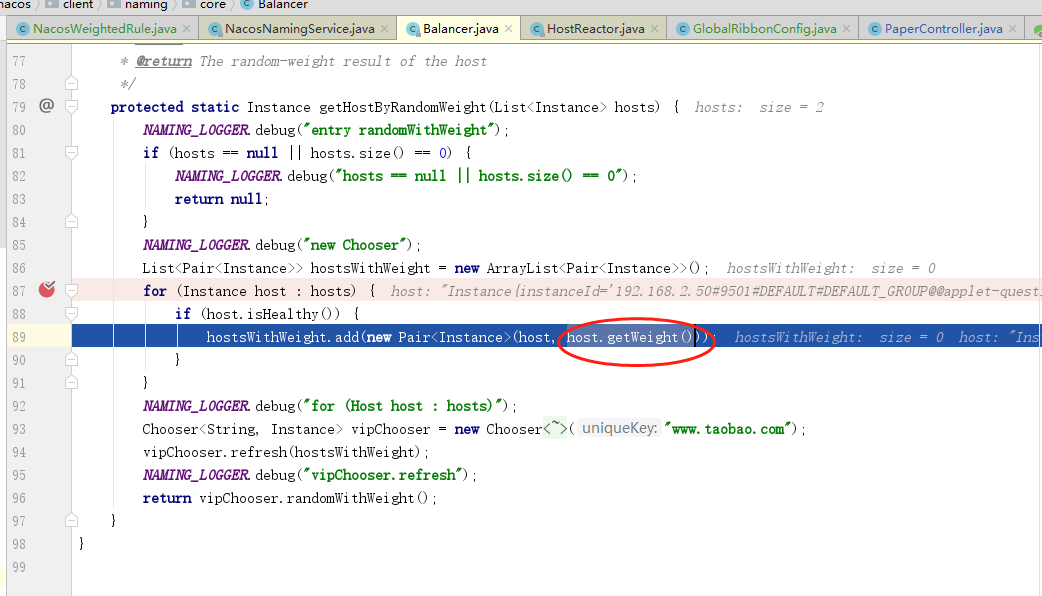1042x596 pixels.
Task: Switch to the PaperController.java tab
Action: pos(943,29)
